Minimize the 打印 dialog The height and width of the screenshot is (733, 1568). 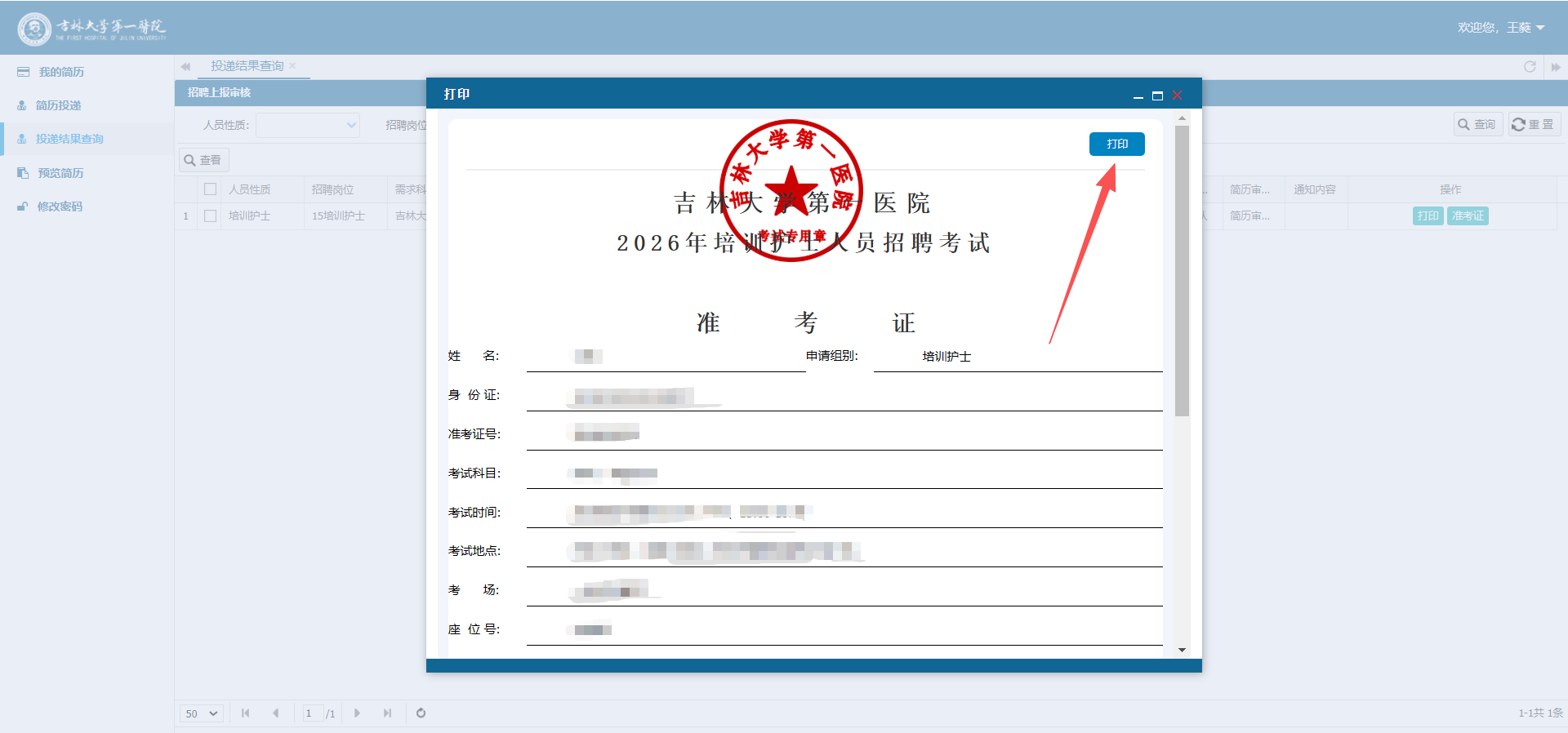click(x=1138, y=96)
